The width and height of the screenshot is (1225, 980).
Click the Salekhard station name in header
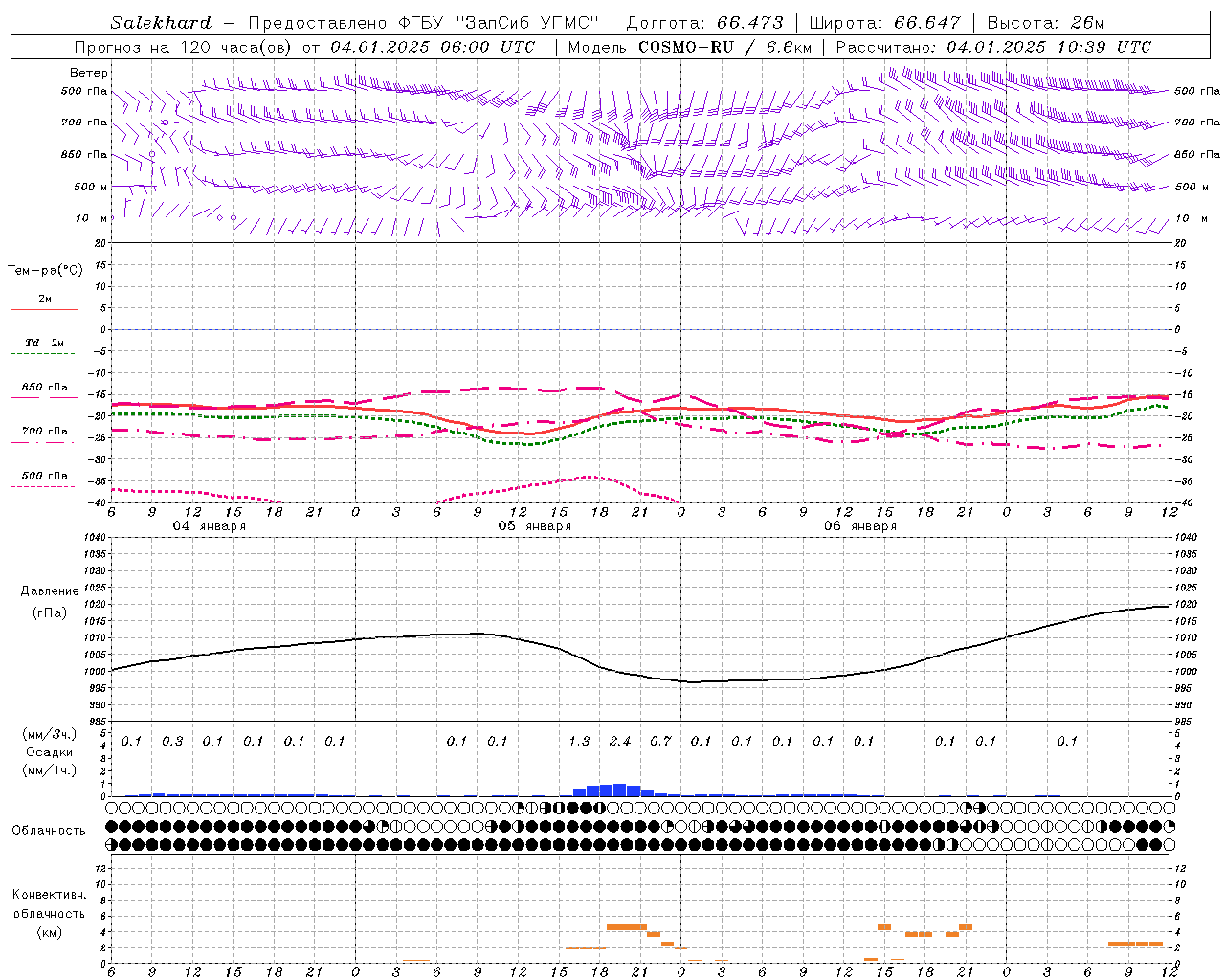point(161,23)
